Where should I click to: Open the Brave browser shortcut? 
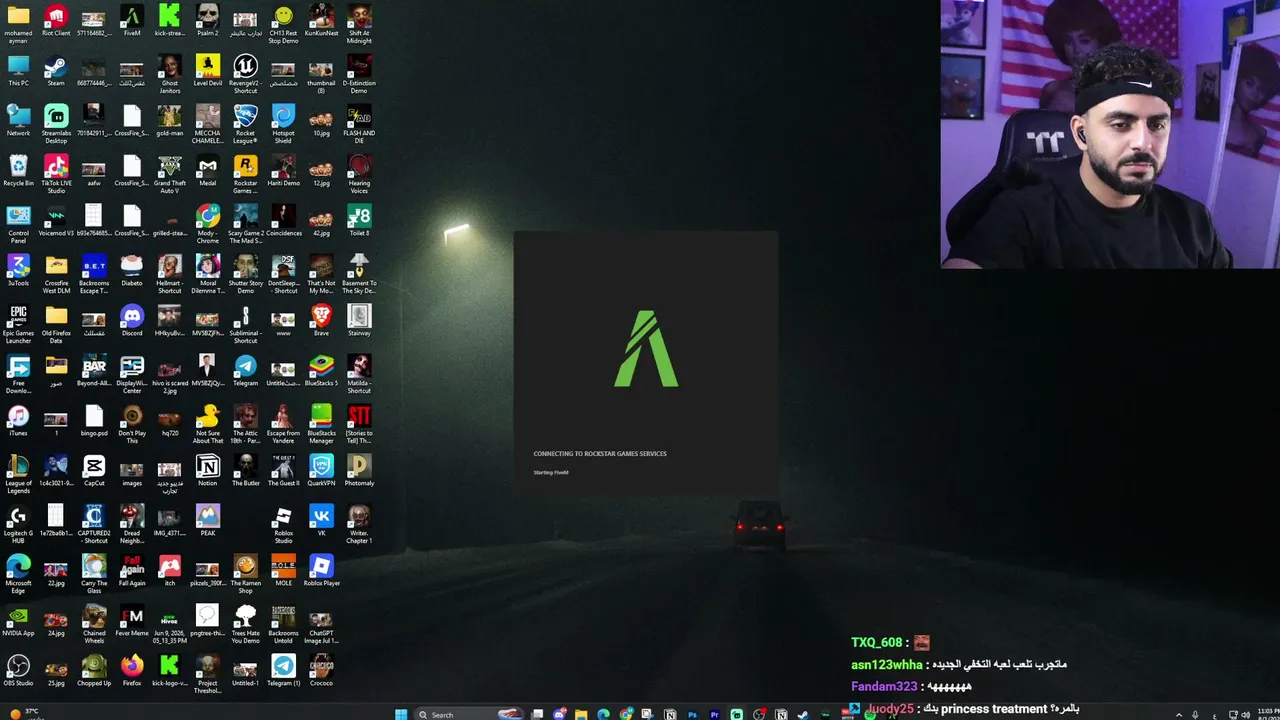pyautogui.click(x=321, y=321)
